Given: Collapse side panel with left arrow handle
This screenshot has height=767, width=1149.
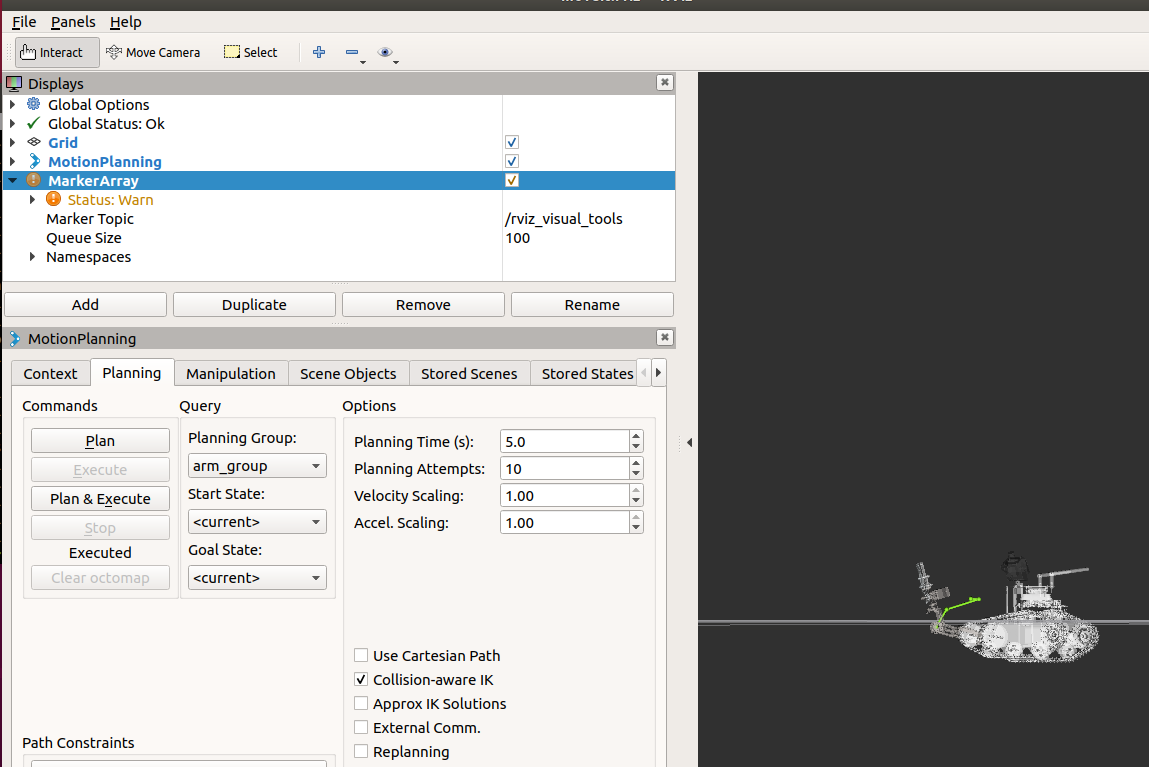Looking at the screenshot, I should 689,442.
